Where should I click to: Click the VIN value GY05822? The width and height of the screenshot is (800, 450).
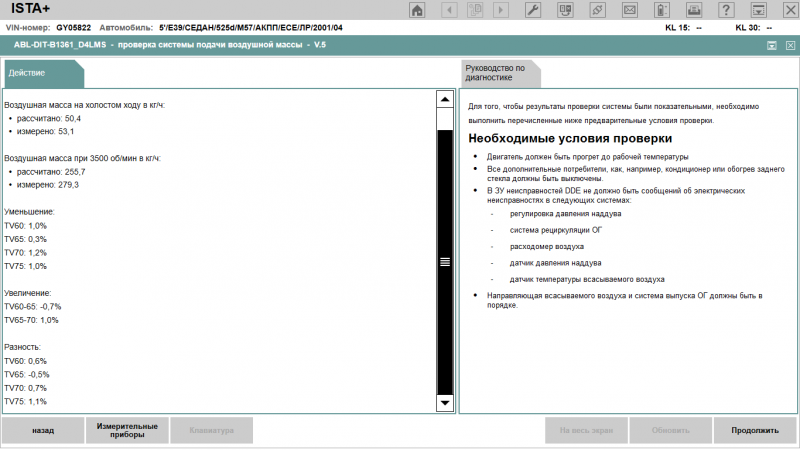73,28
